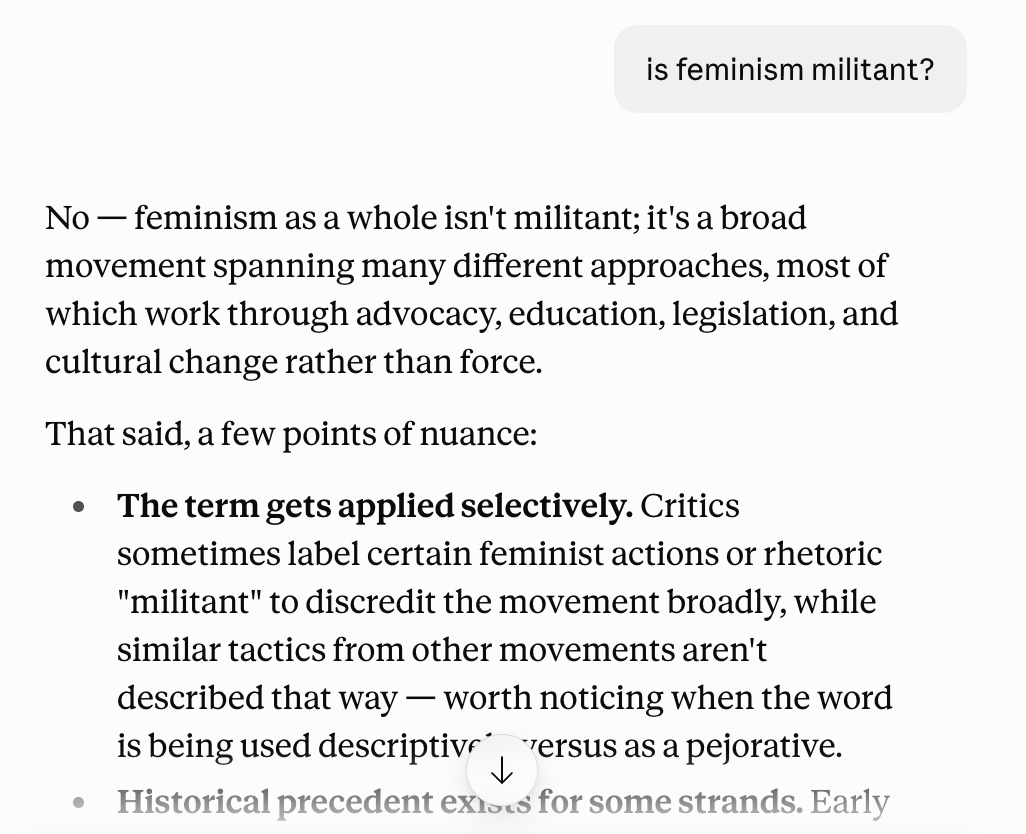Click the opening word 'No' in the response

click(x=67, y=218)
